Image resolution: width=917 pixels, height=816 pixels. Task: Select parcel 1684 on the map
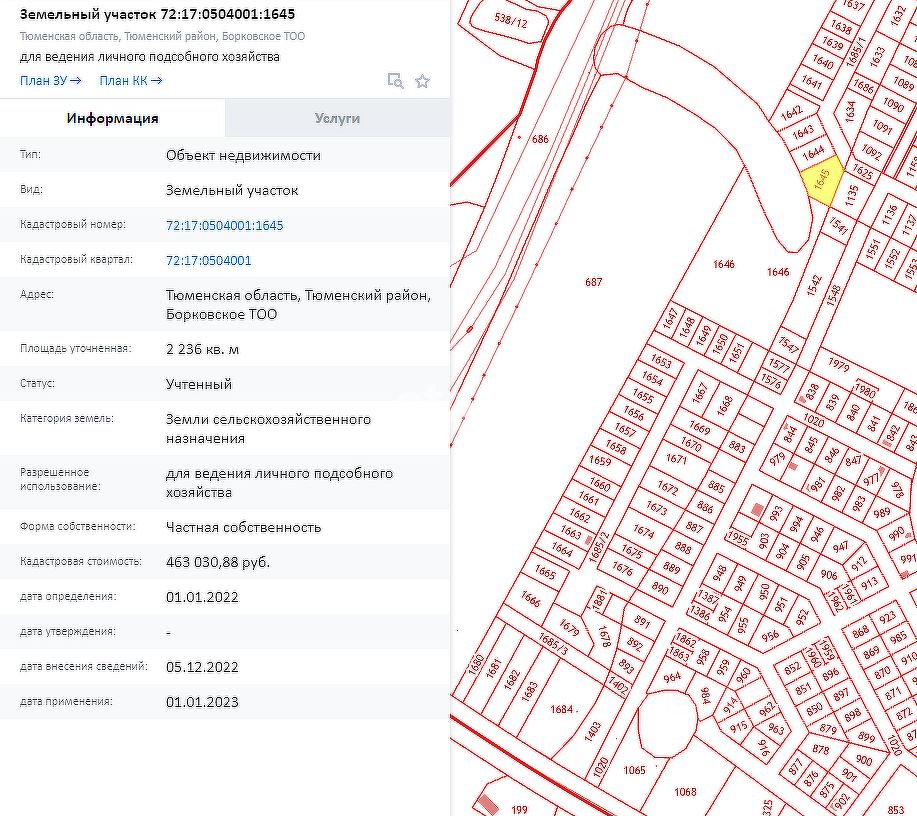click(561, 709)
